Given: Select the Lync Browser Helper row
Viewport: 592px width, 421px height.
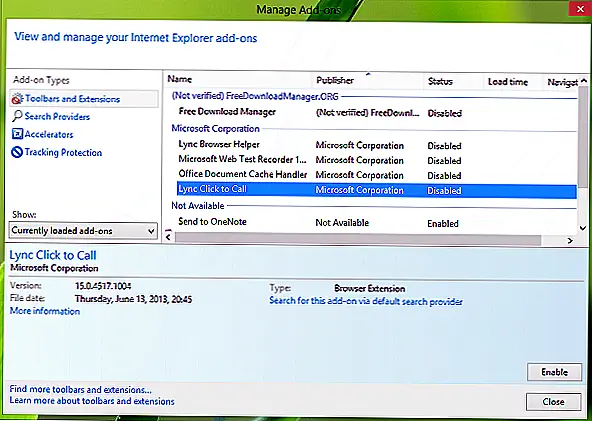Looking at the screenshot, I should point(376,145).
